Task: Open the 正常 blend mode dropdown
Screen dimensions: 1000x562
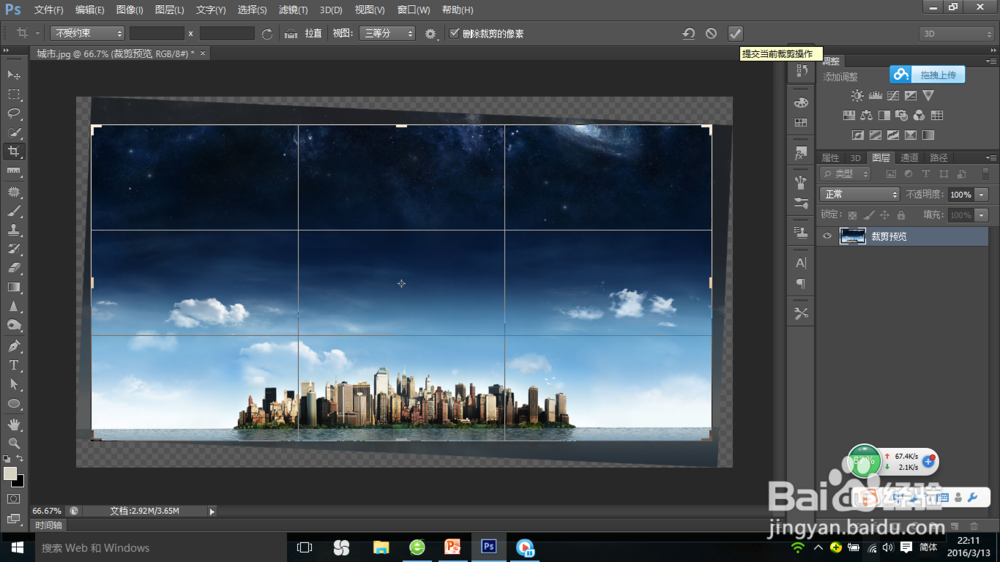Action: coord(860,194)
